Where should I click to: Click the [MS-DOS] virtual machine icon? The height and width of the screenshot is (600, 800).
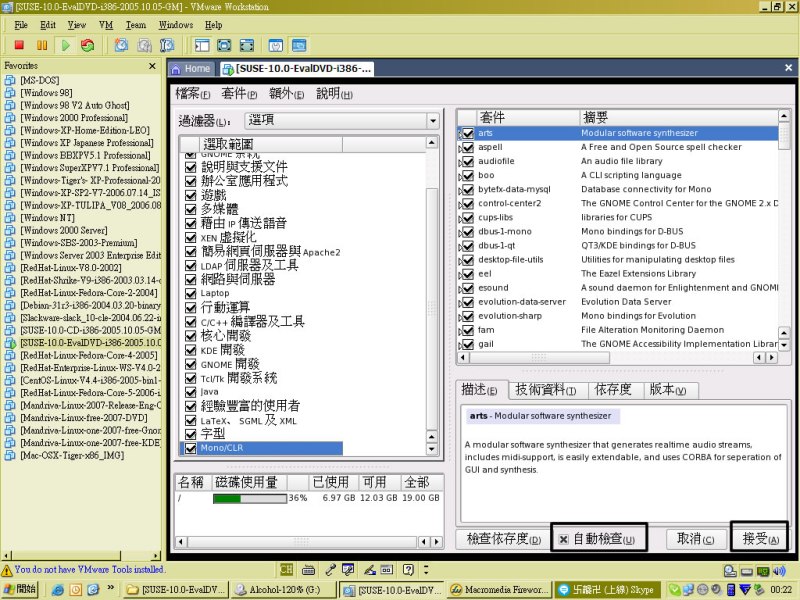pyautogui.click(x=10, y=80)
